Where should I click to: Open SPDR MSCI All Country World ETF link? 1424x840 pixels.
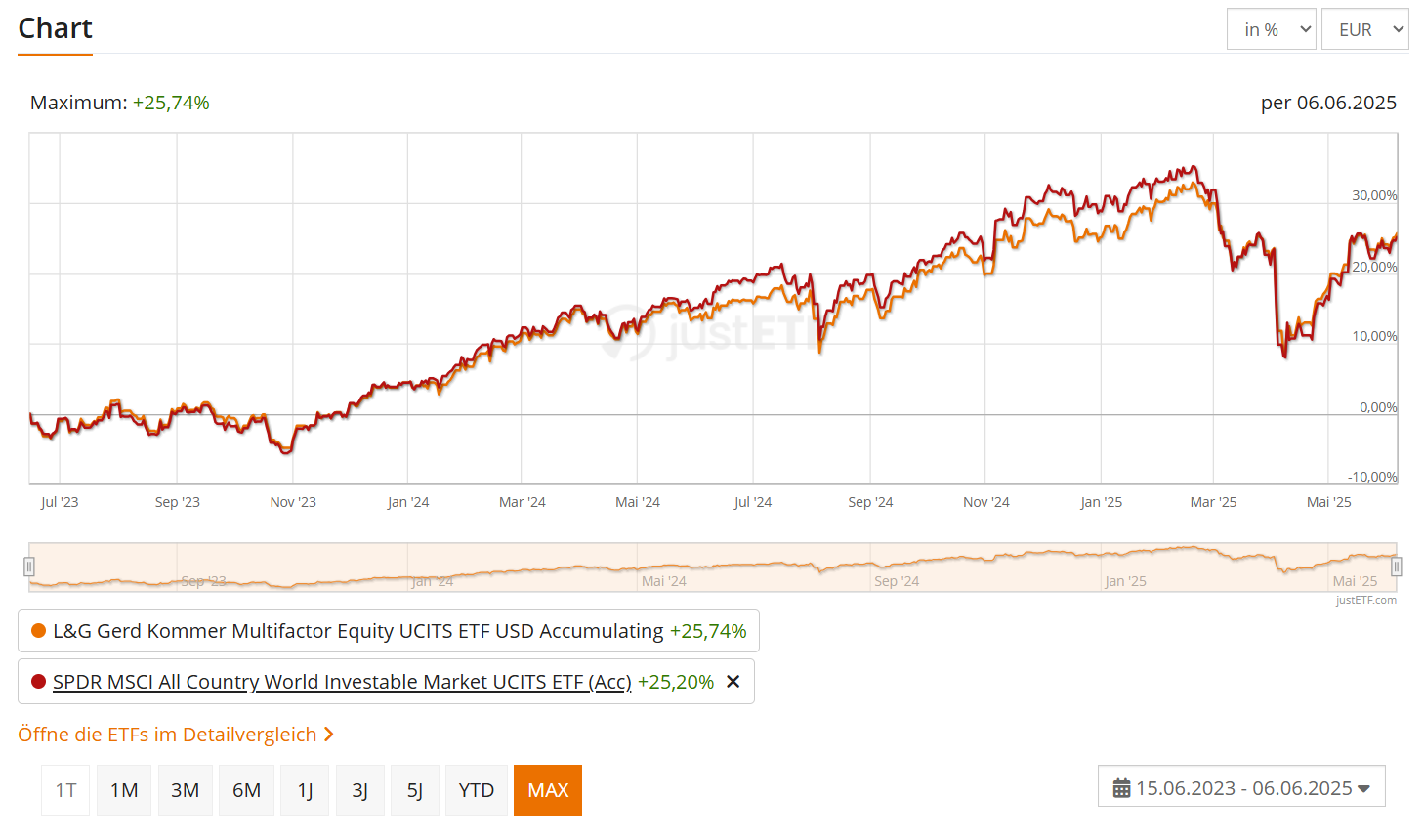(x=342, y=682)
